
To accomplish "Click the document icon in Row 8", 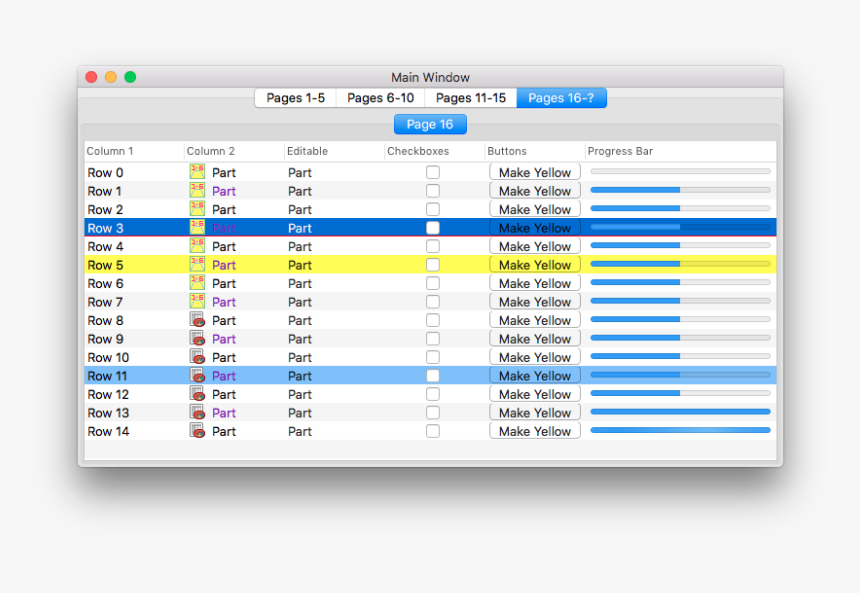I will [x=197, y=320].
